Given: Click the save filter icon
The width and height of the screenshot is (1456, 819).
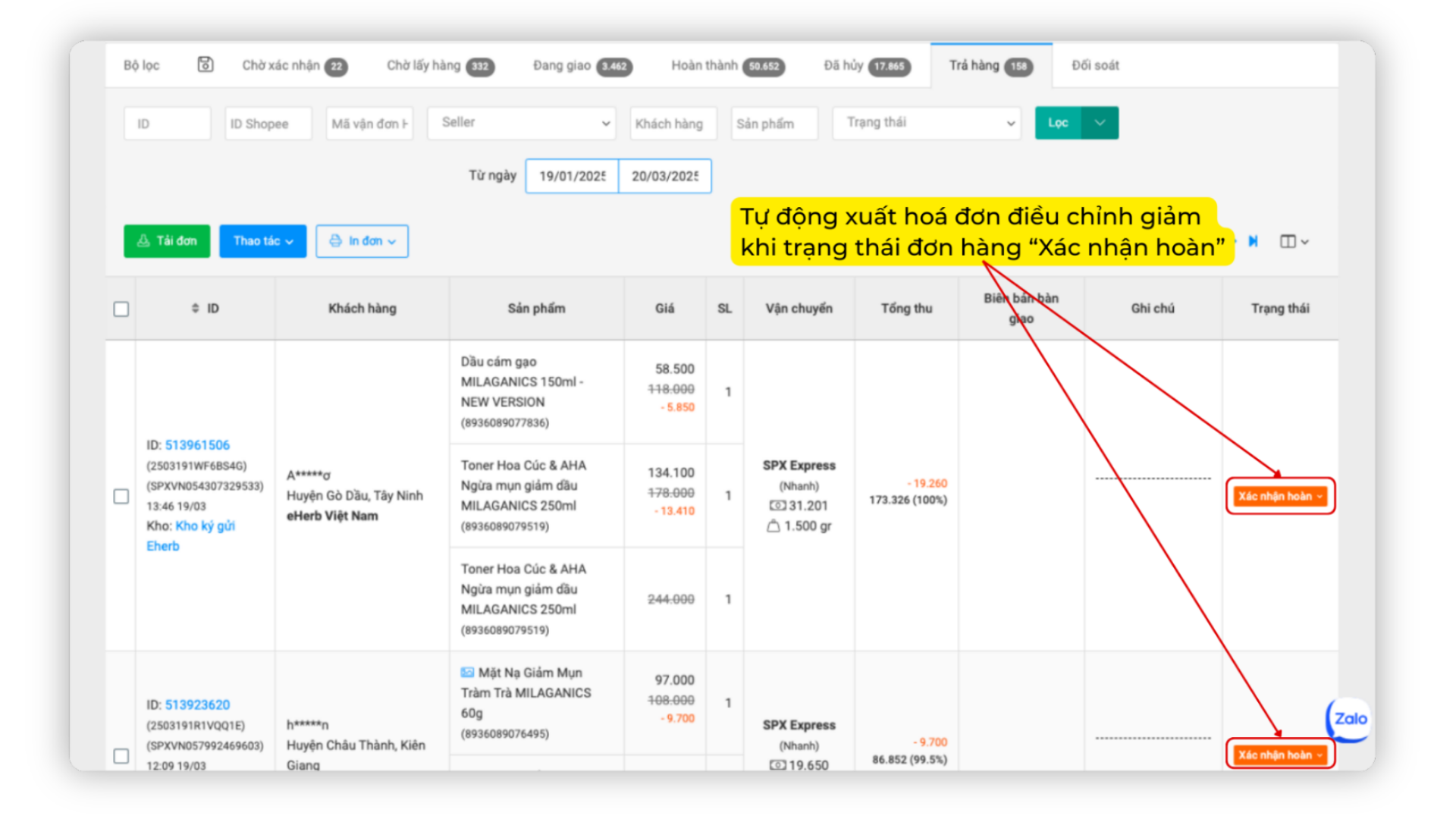Looking at the screenshot, I should pos(206,64).
